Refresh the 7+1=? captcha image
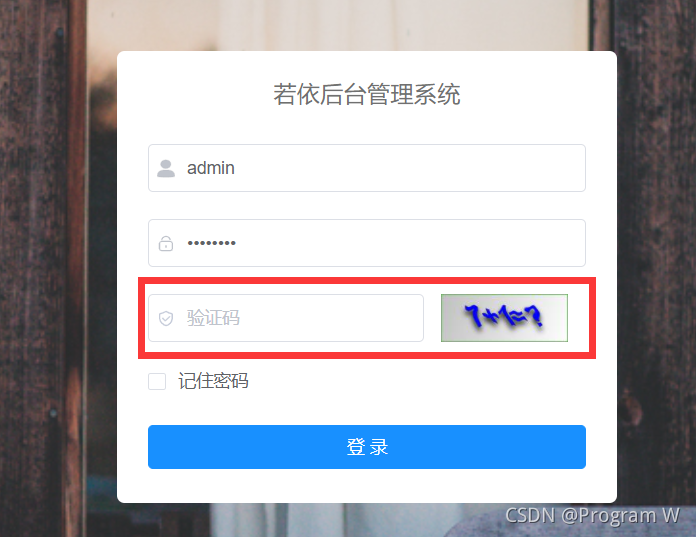This screenshot has height=537, width=696. (x=504, y=318)
